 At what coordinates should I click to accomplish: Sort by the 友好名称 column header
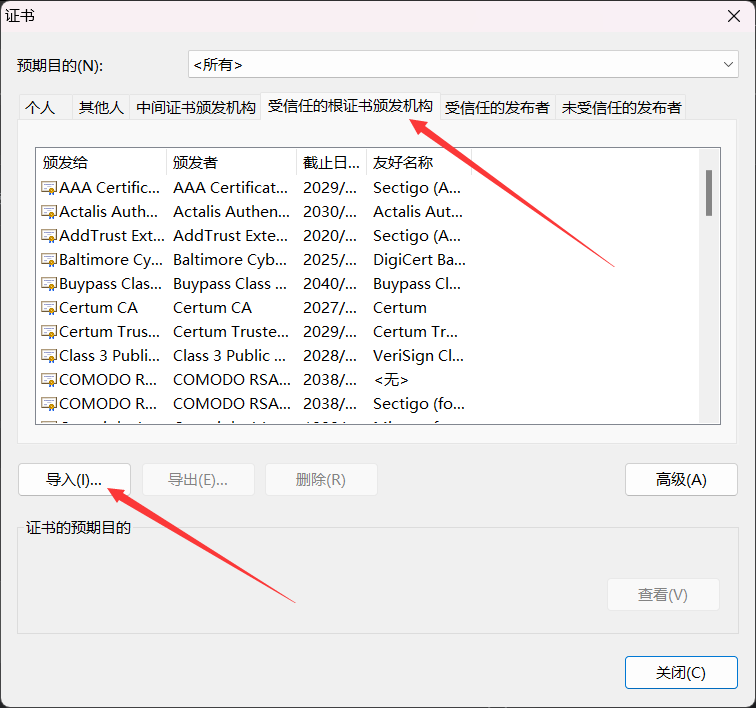point(417,162)
